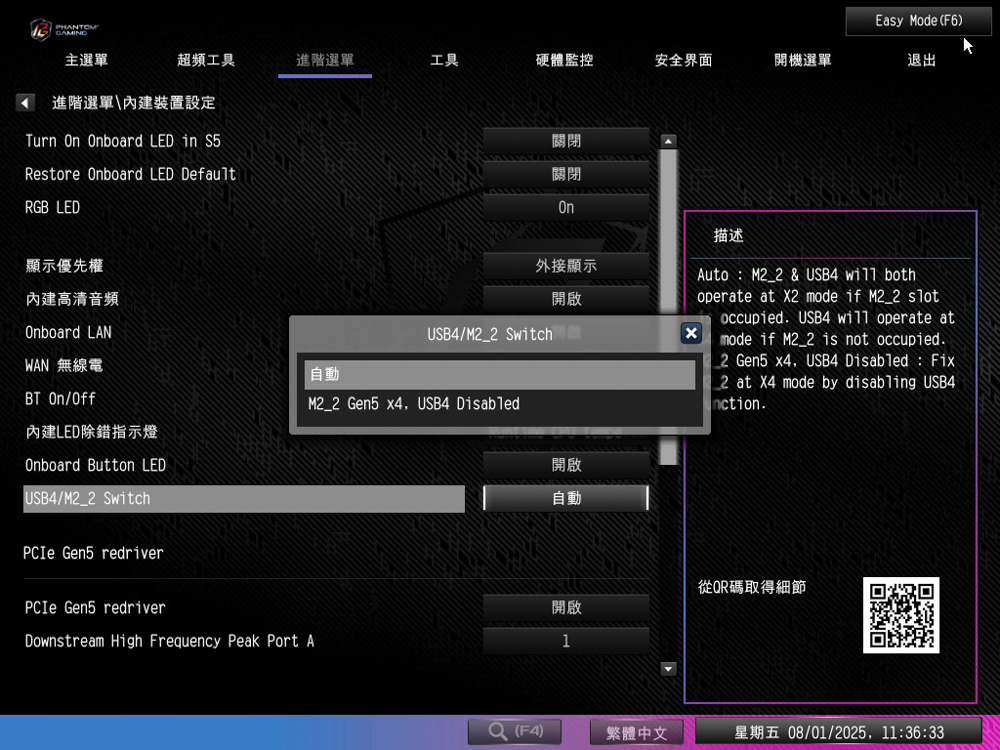1000x750 pixels.
Task: Click the back arrow beside the breadcrumb
Action: click(x=25, y=103)
